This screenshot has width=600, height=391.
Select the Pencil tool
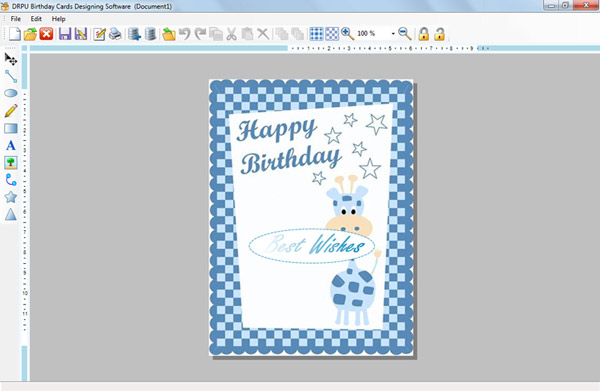pyautogui.click(x=11, y=111)
